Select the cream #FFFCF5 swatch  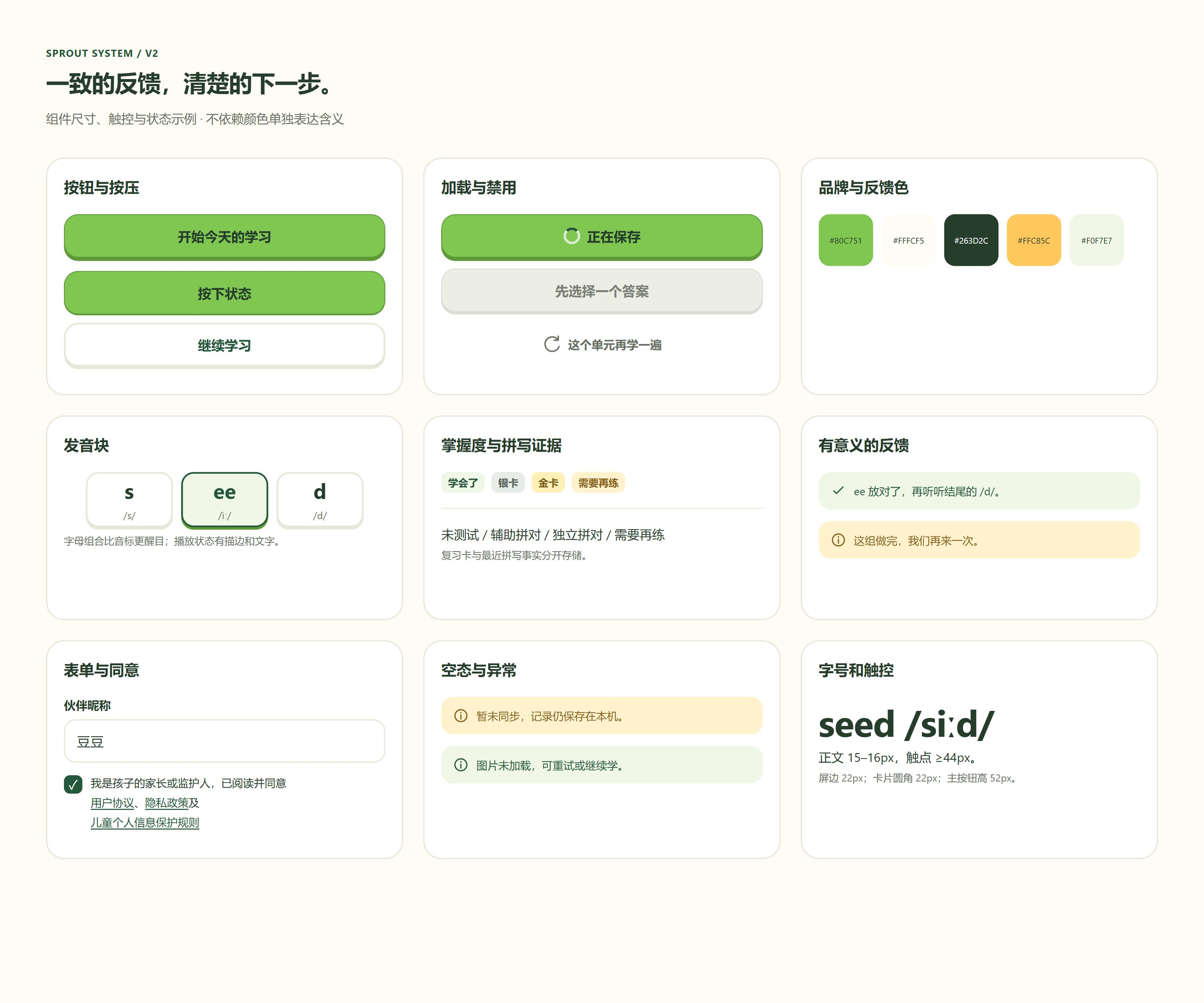[908, 240]
